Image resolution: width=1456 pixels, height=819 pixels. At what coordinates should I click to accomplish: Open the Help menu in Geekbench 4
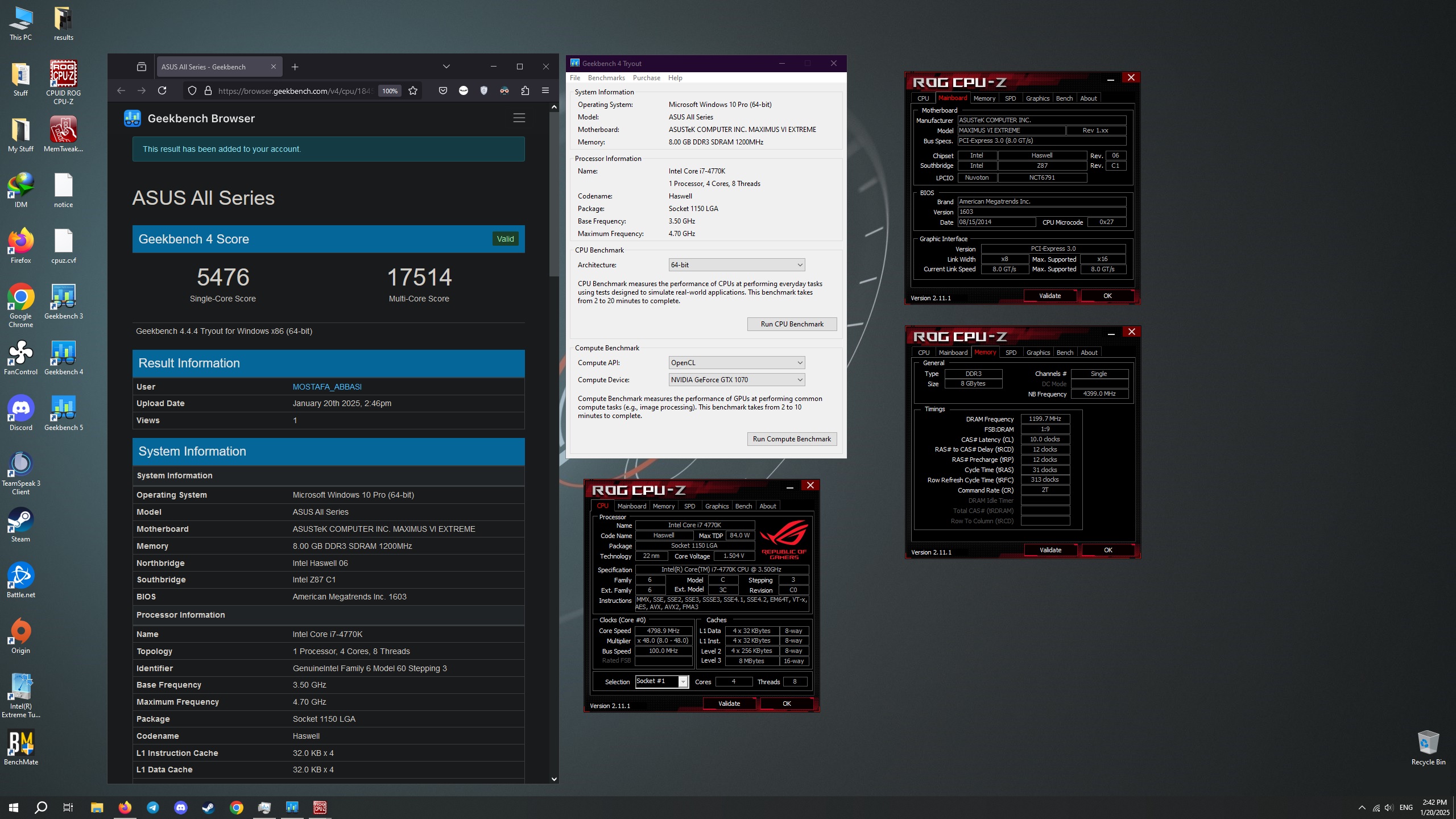click(x=675, y=78)
